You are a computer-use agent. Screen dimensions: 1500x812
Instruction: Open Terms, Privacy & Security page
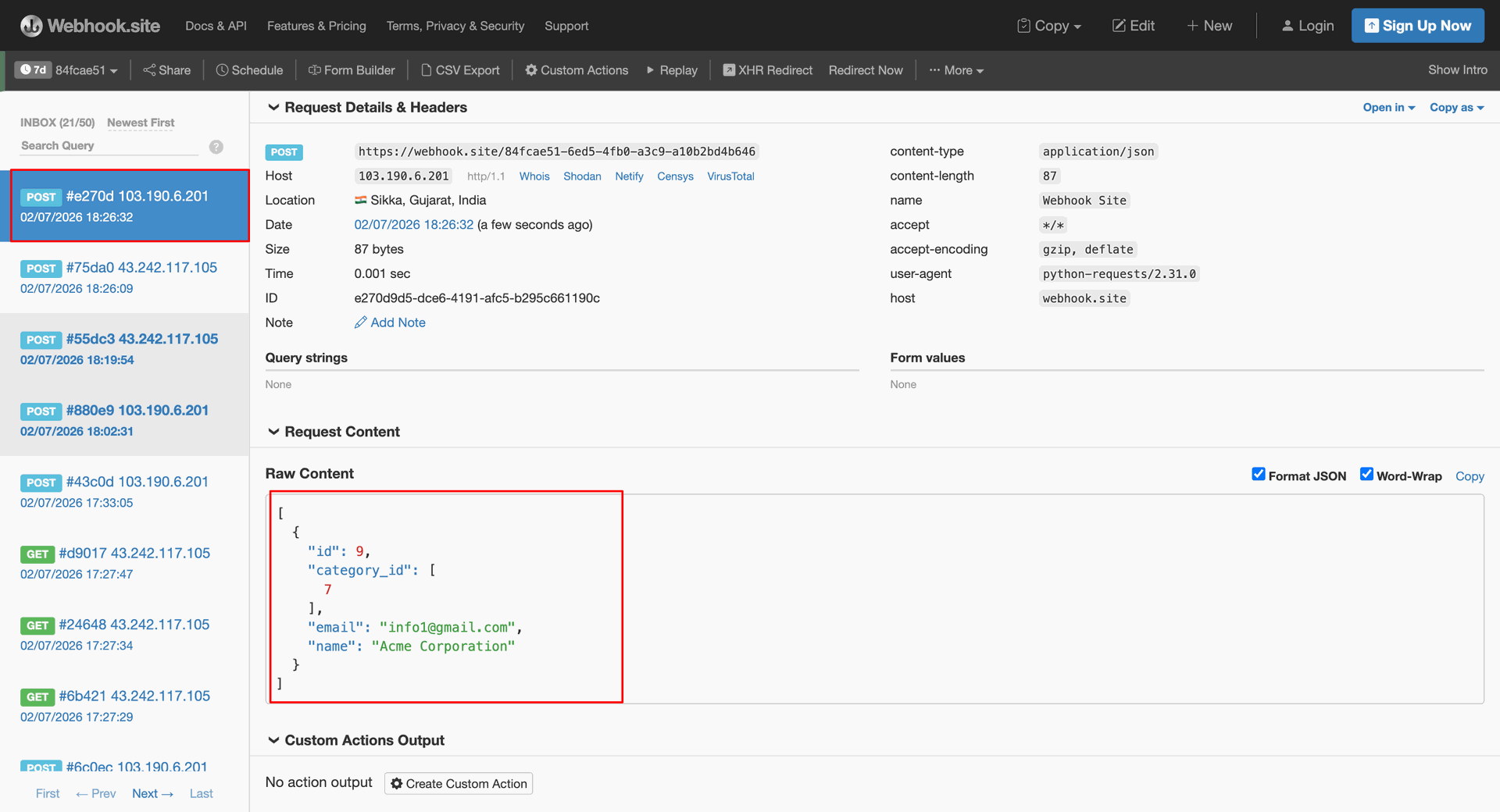pos(455,26)
